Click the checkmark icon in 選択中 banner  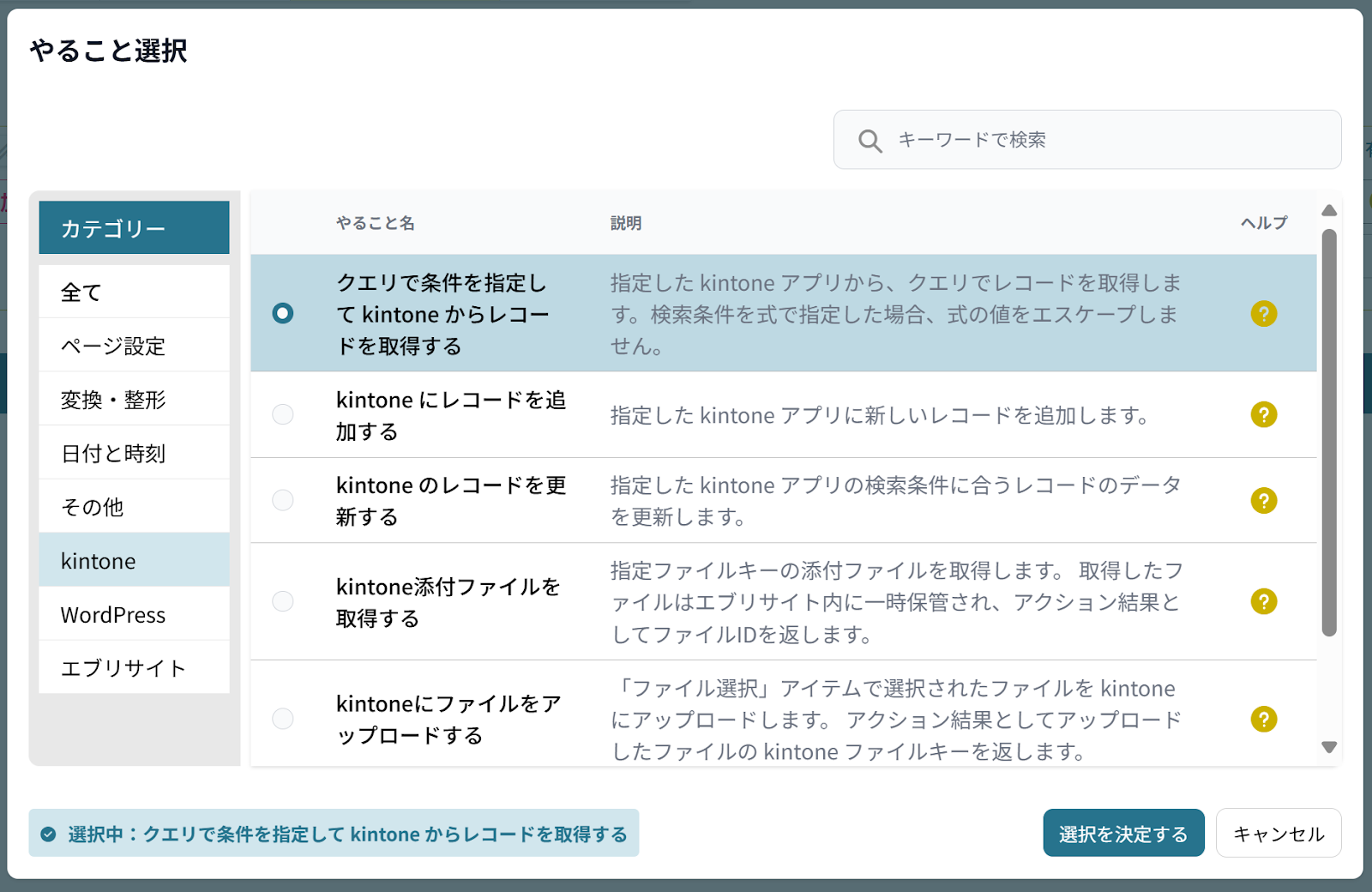[x=49, y=835]
